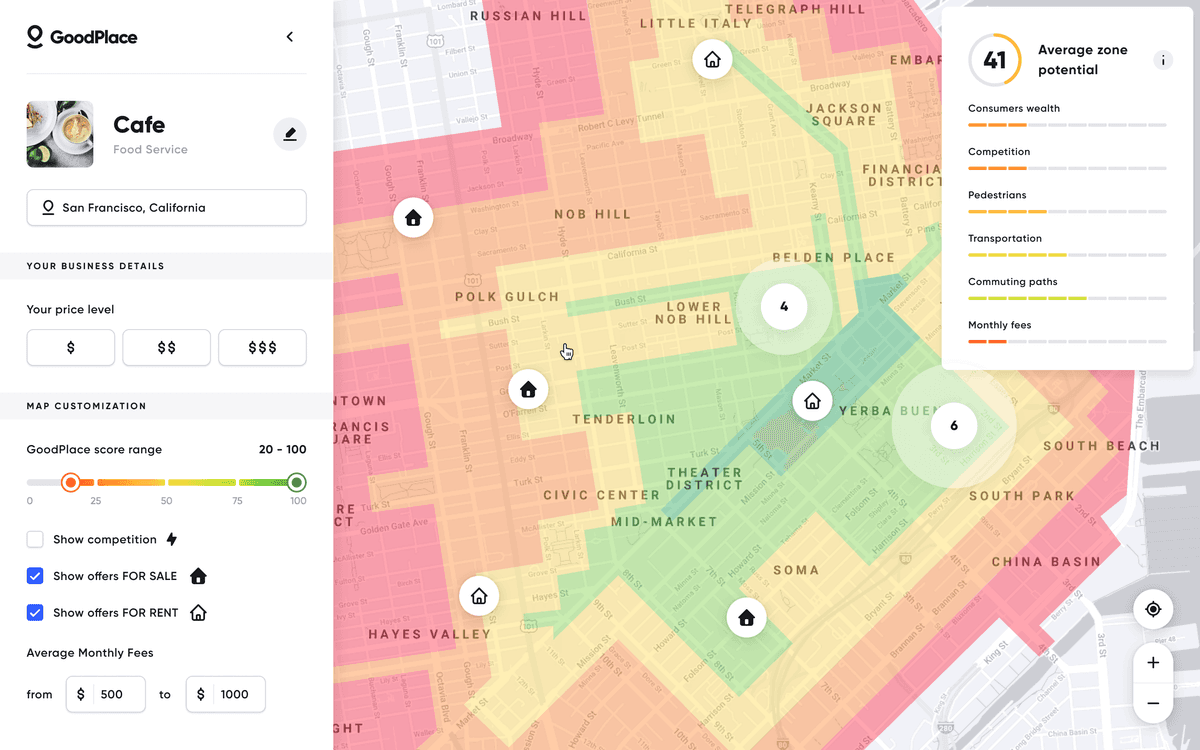Uncheck Show offers FOR RENT
The image size is (1200, 750).
click(35, 612)
